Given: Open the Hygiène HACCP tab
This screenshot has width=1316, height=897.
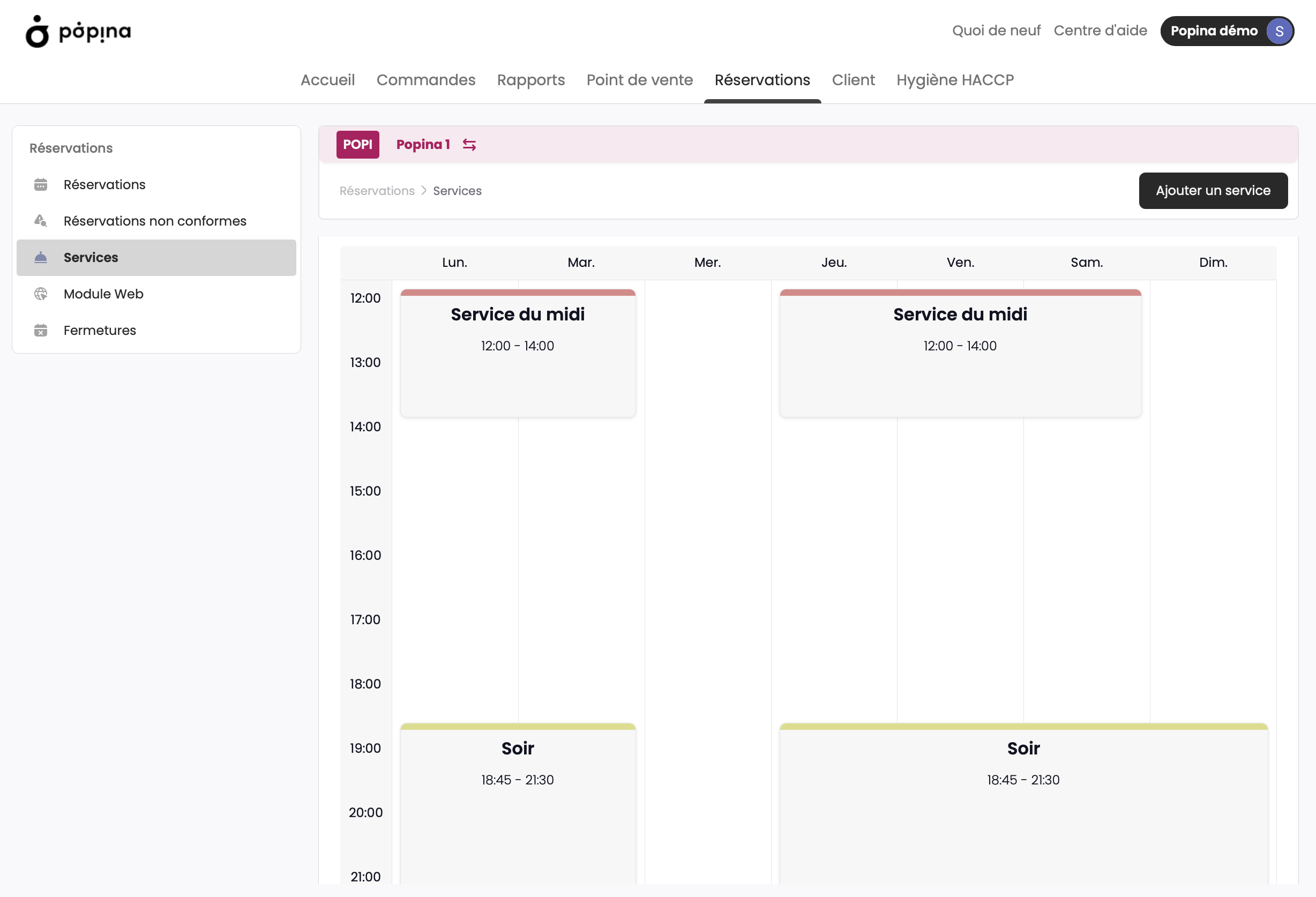Looking at the screenshot, I should coord(955,80).
